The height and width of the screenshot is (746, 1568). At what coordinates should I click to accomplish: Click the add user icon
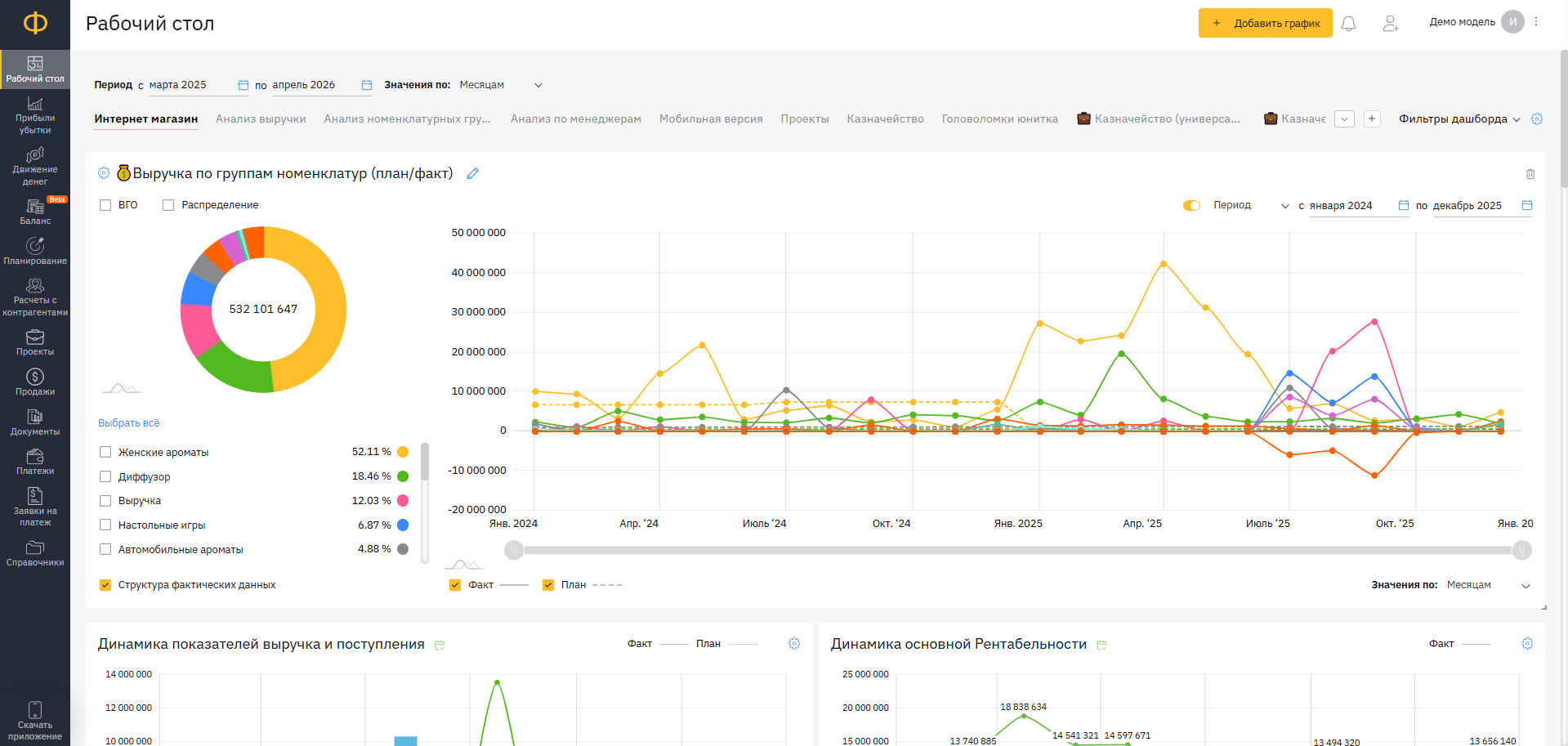(1391, 24)
